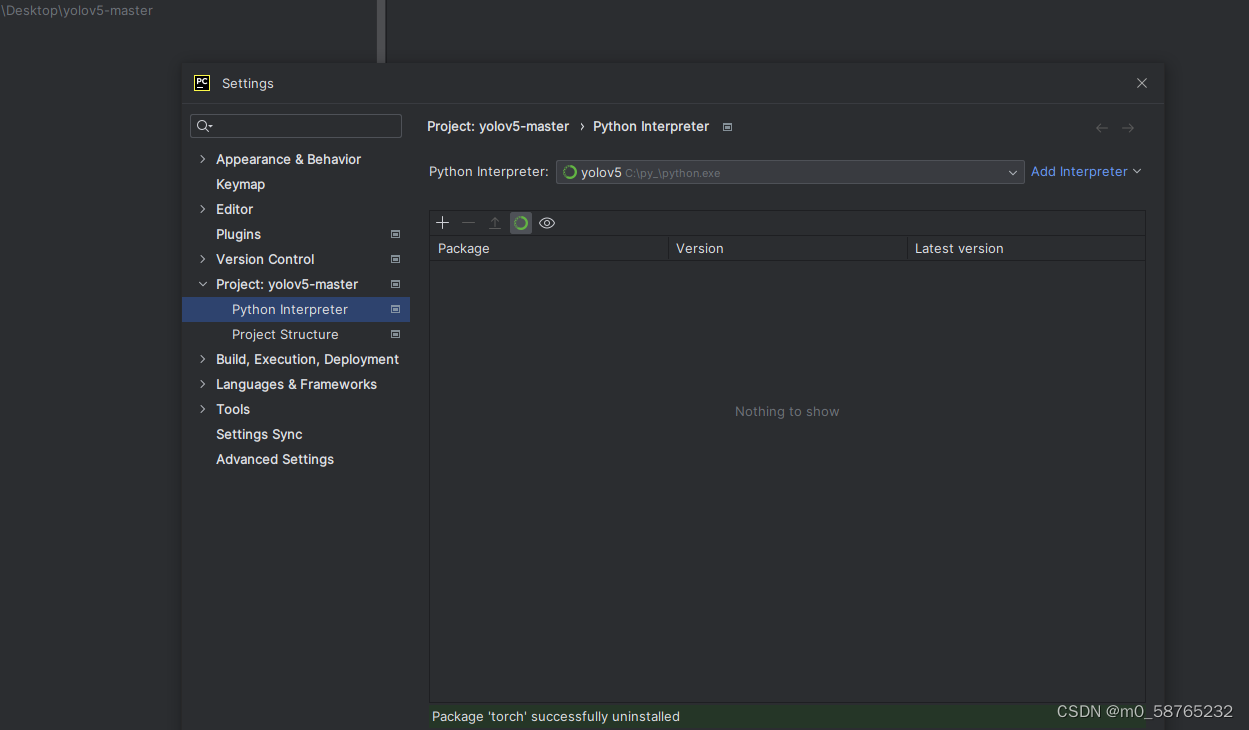Toggle the Use Conda Package Manager icon
Viewport: 1249px width, 730px height.
pos(520,222)
